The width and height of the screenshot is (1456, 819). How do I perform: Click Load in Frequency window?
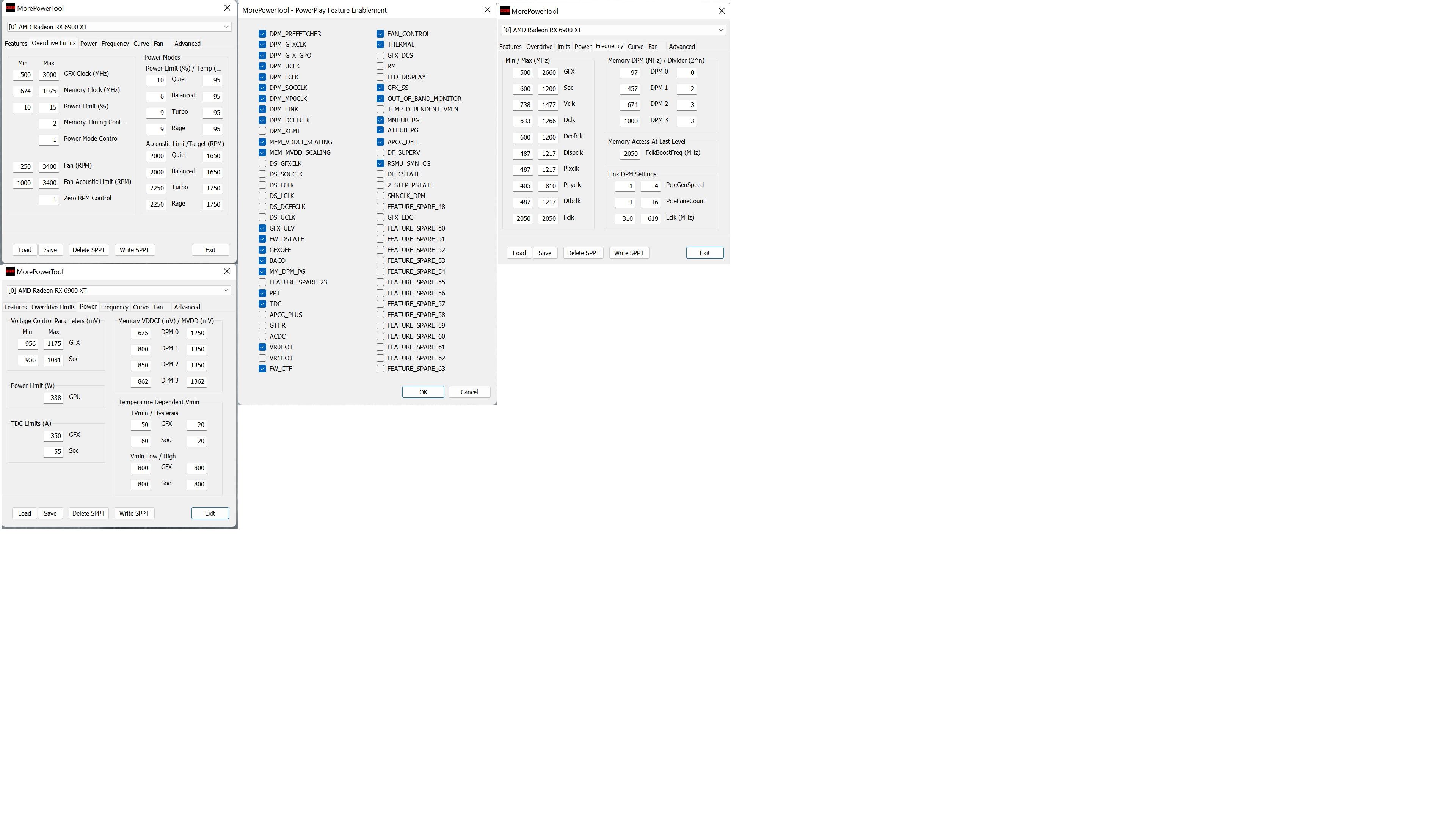tap(519, 253)
